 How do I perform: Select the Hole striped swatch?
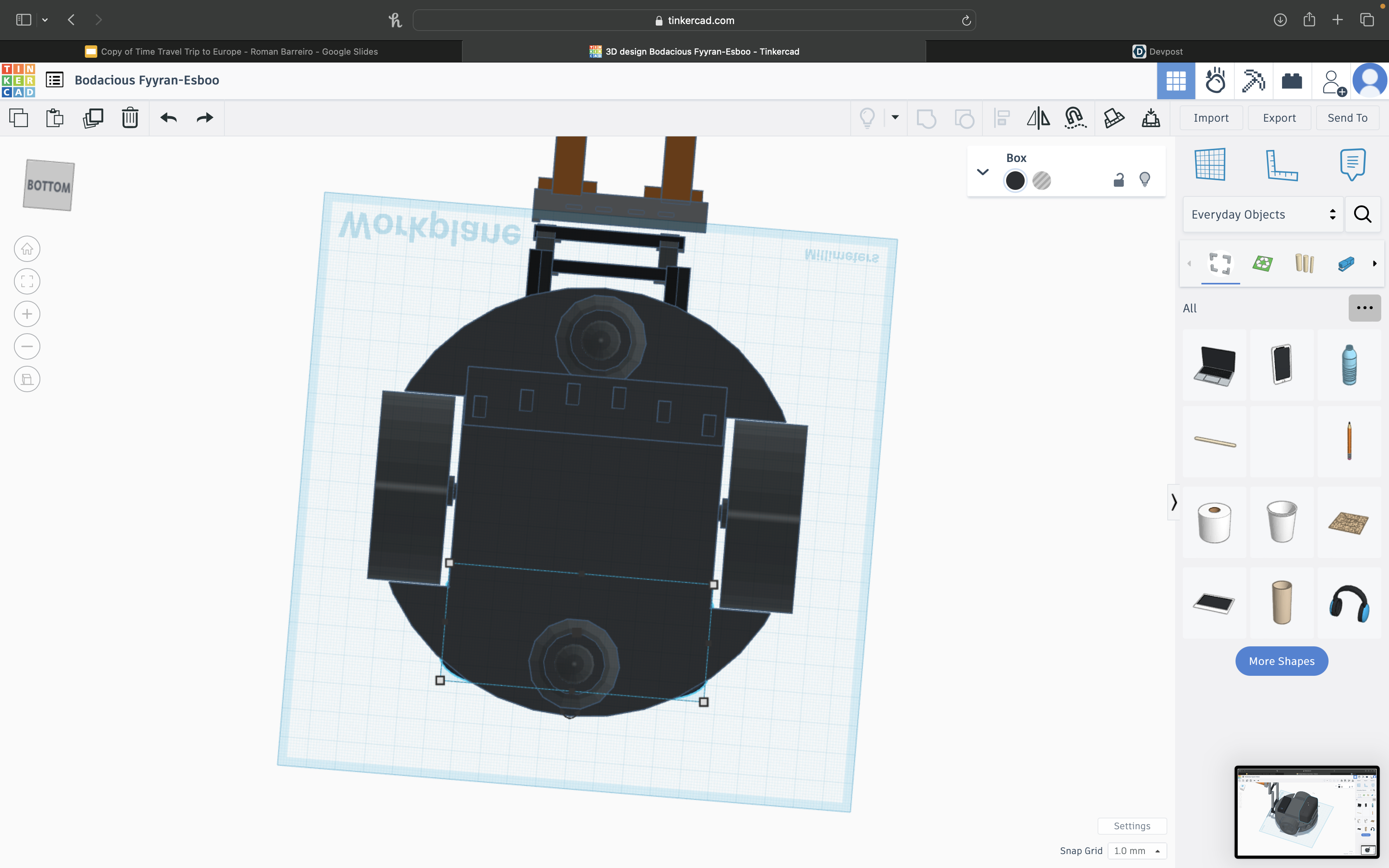[1041, 181]
